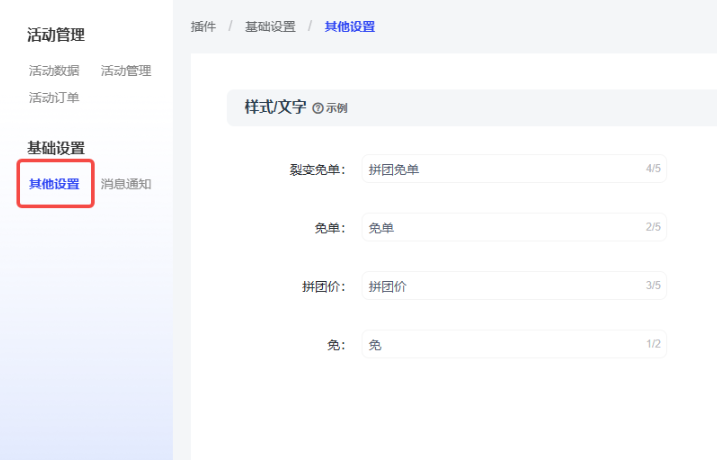The image size is (717, 460).
Task: Select 其他设置 in the sidebar
Action: click(x=55, y=184)
